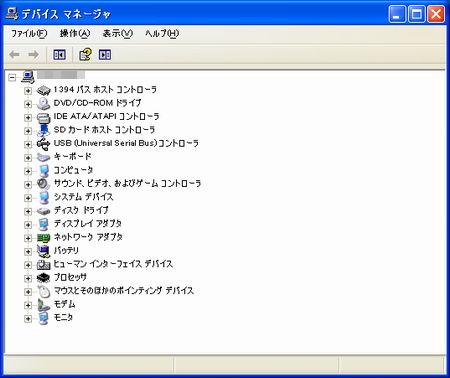Click the mouse pointing device icon

(x=43, y=291)
